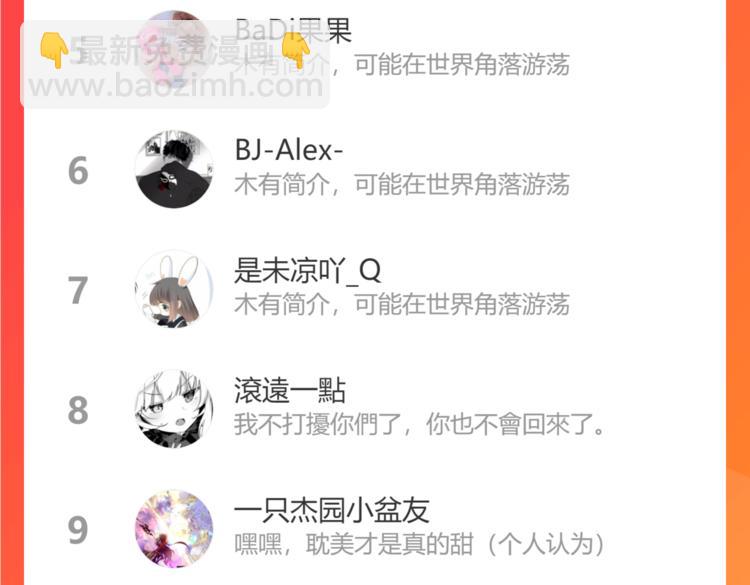The height and width of the screenshot is (585, 750).
Task: Click the www.baozimh.com watermark link
Action: pos(176,86)
